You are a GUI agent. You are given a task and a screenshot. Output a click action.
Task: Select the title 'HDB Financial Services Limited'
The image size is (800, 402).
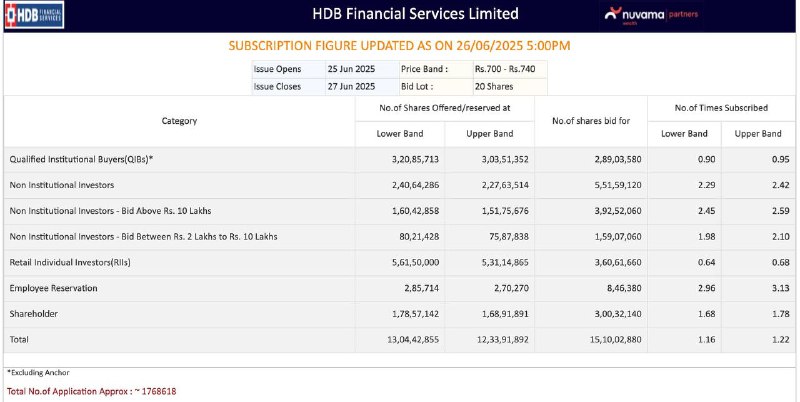coord(415,13)
